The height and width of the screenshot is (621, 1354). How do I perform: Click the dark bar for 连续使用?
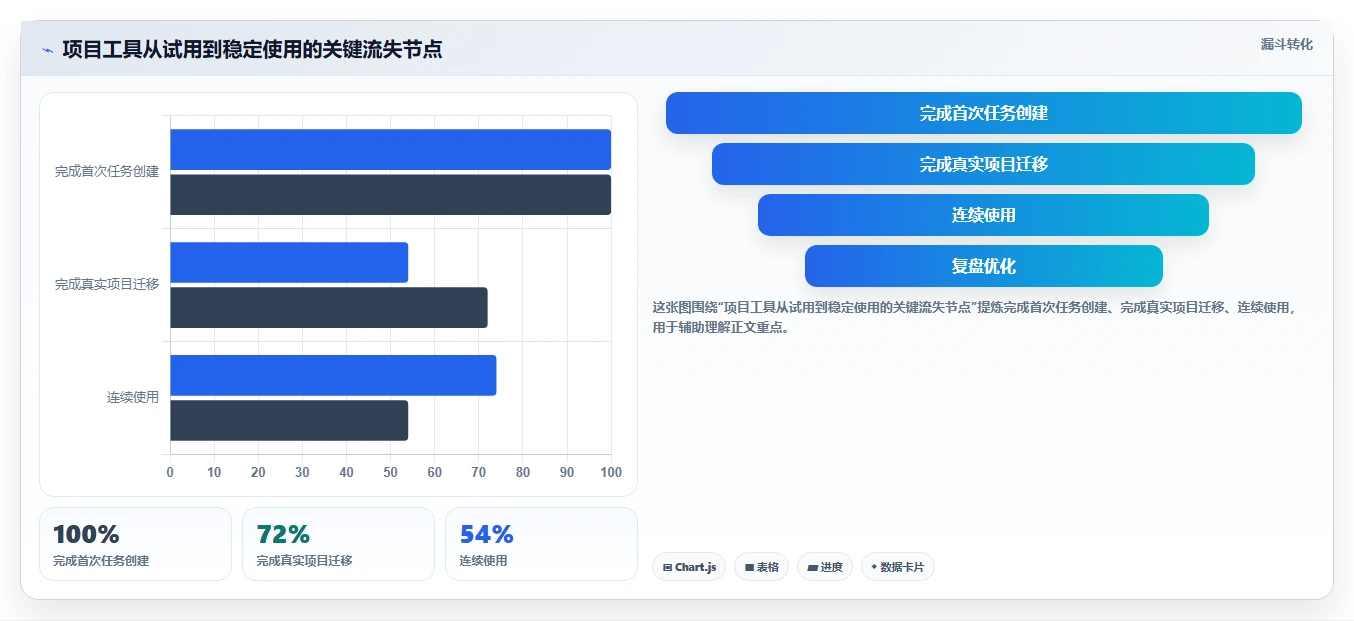(x=289, y=421)
